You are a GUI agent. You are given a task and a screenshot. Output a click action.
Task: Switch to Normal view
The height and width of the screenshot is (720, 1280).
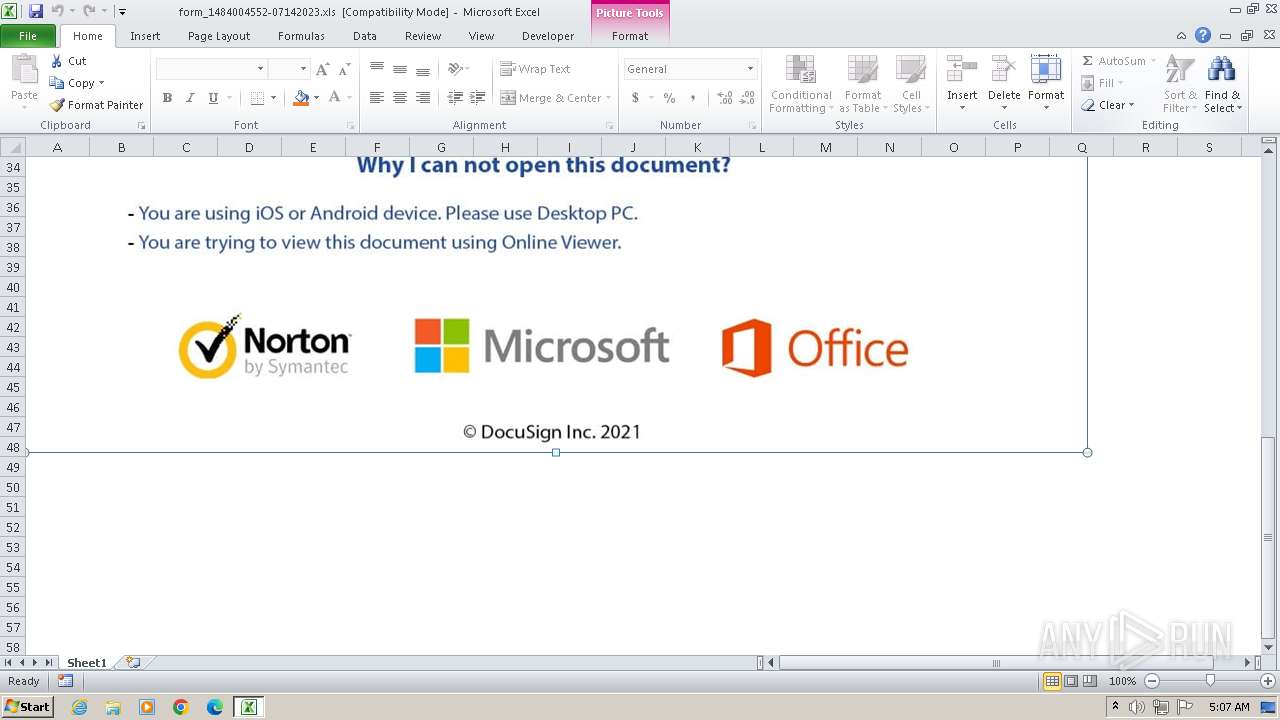pos(1052,681)
